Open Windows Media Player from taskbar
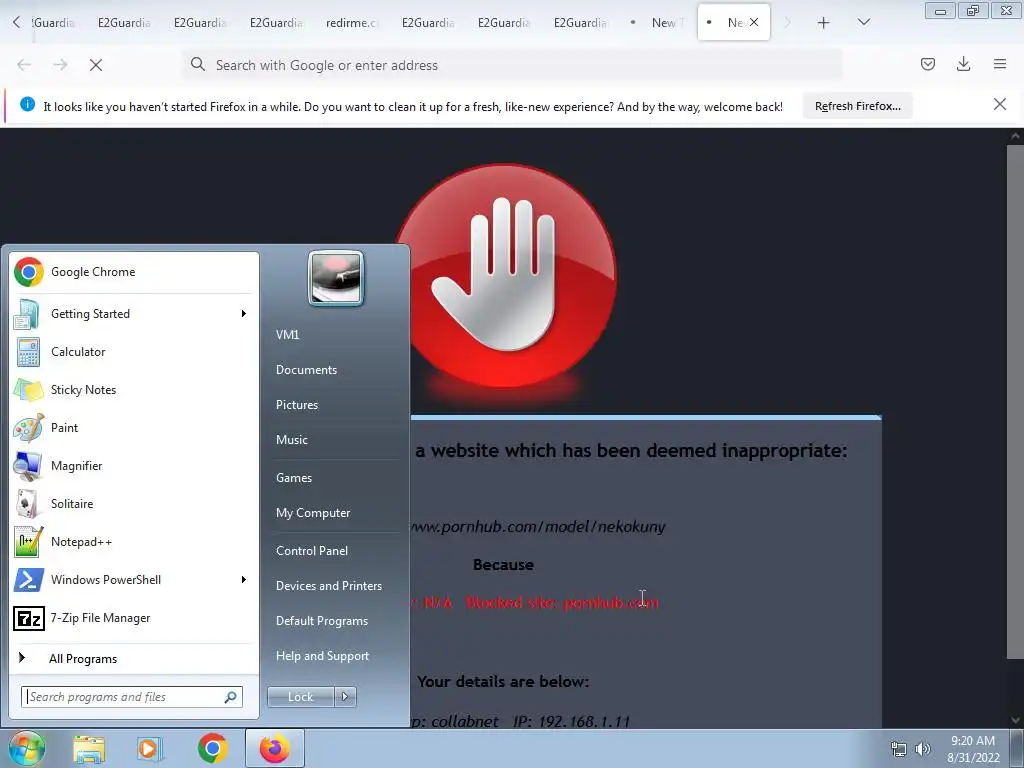The height and width of the screenshot is (768, 1024). pyautogui.click(x=149, y=749)
